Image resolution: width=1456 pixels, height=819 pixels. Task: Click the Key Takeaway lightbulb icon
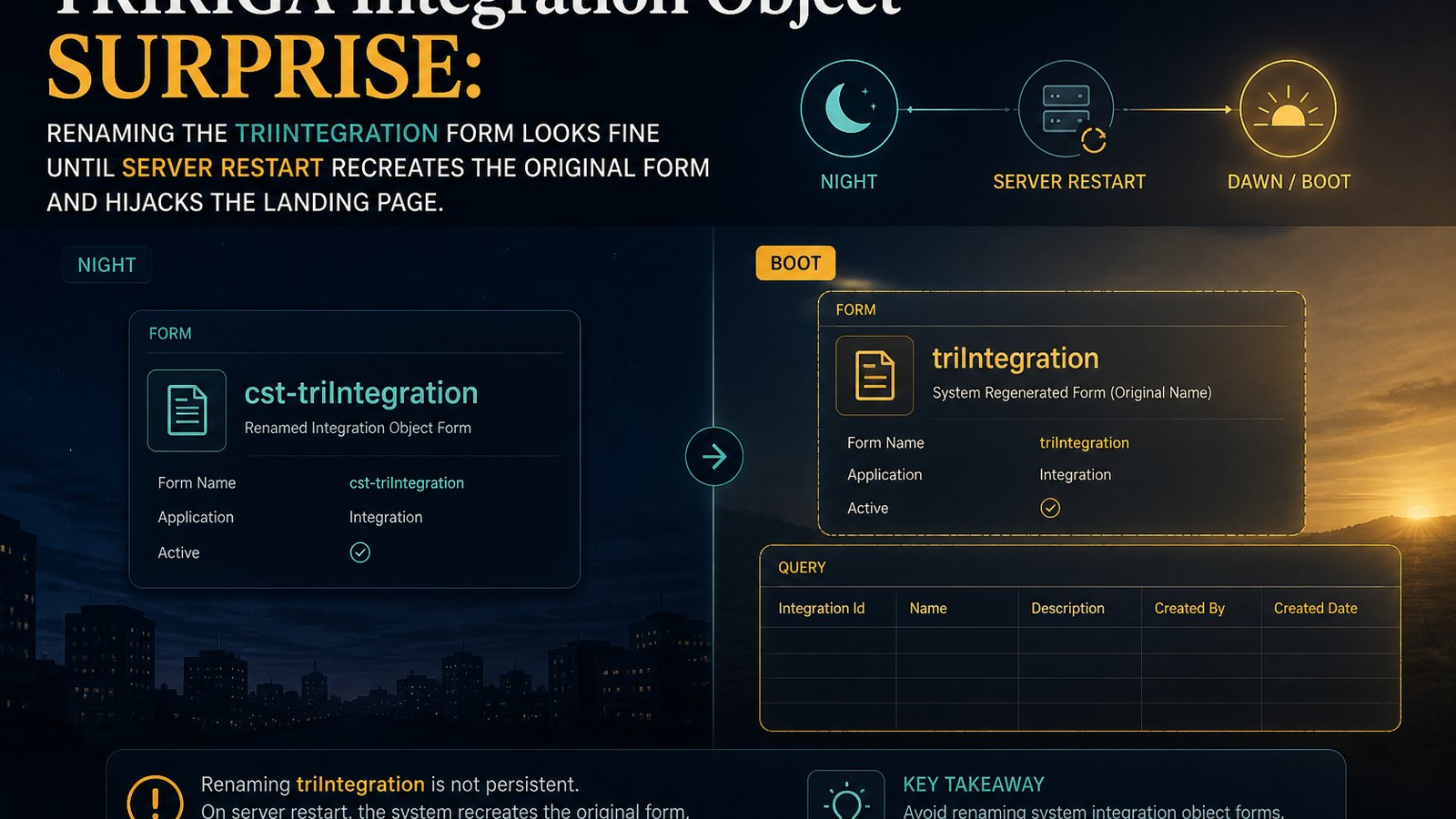click(x=846, y=799)
